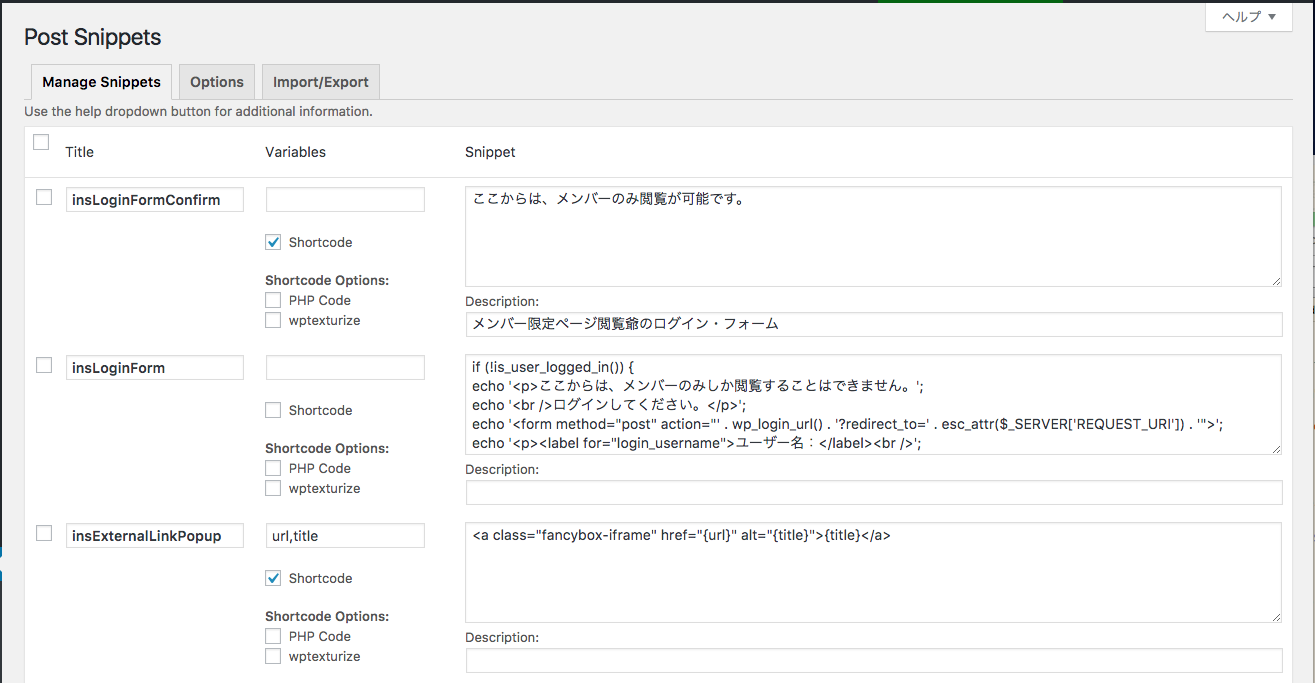Edit the insLoginForm title field

[x=155, y=368]
